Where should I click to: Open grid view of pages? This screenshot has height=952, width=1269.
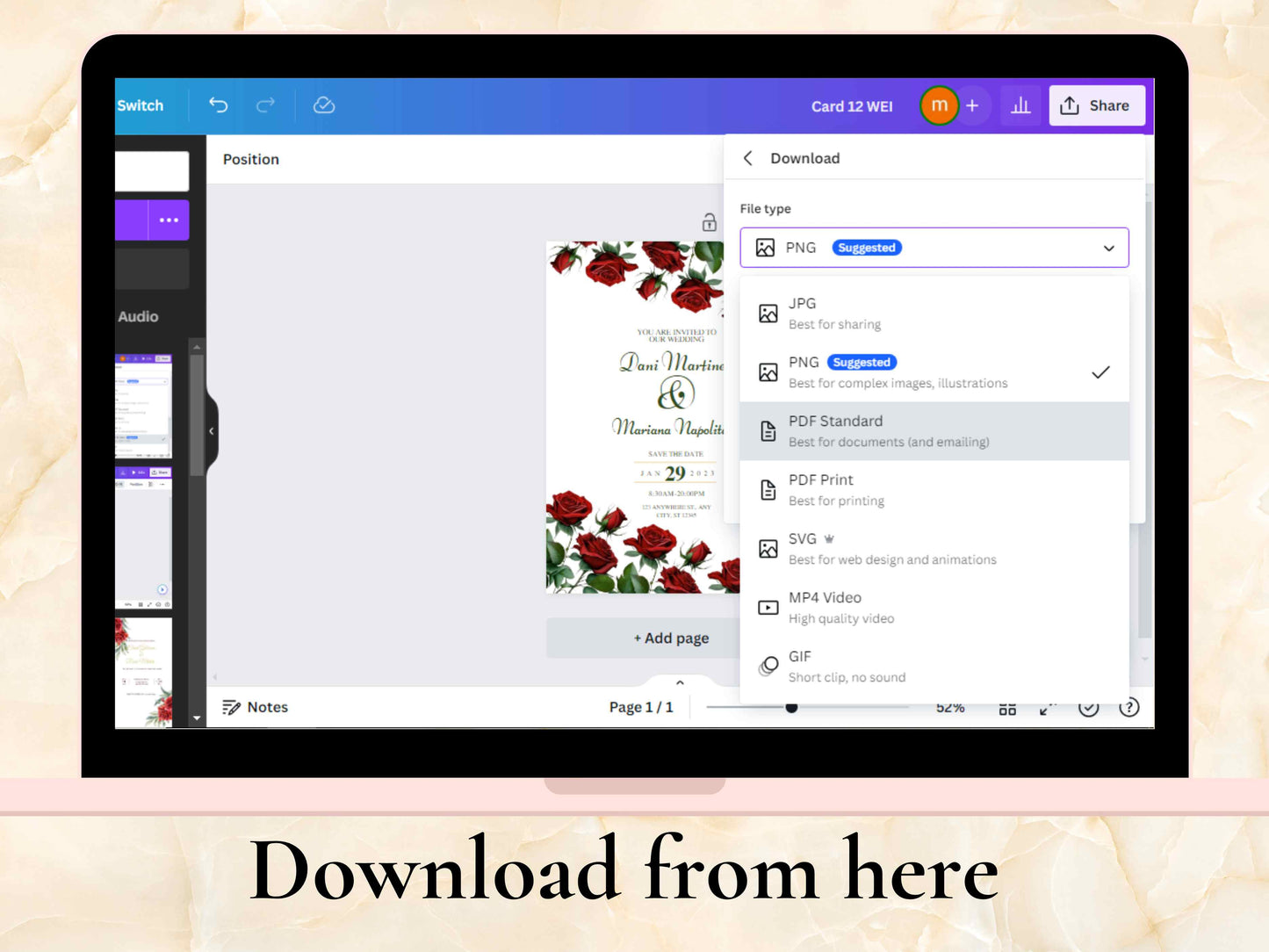(x=1007, y=709)
